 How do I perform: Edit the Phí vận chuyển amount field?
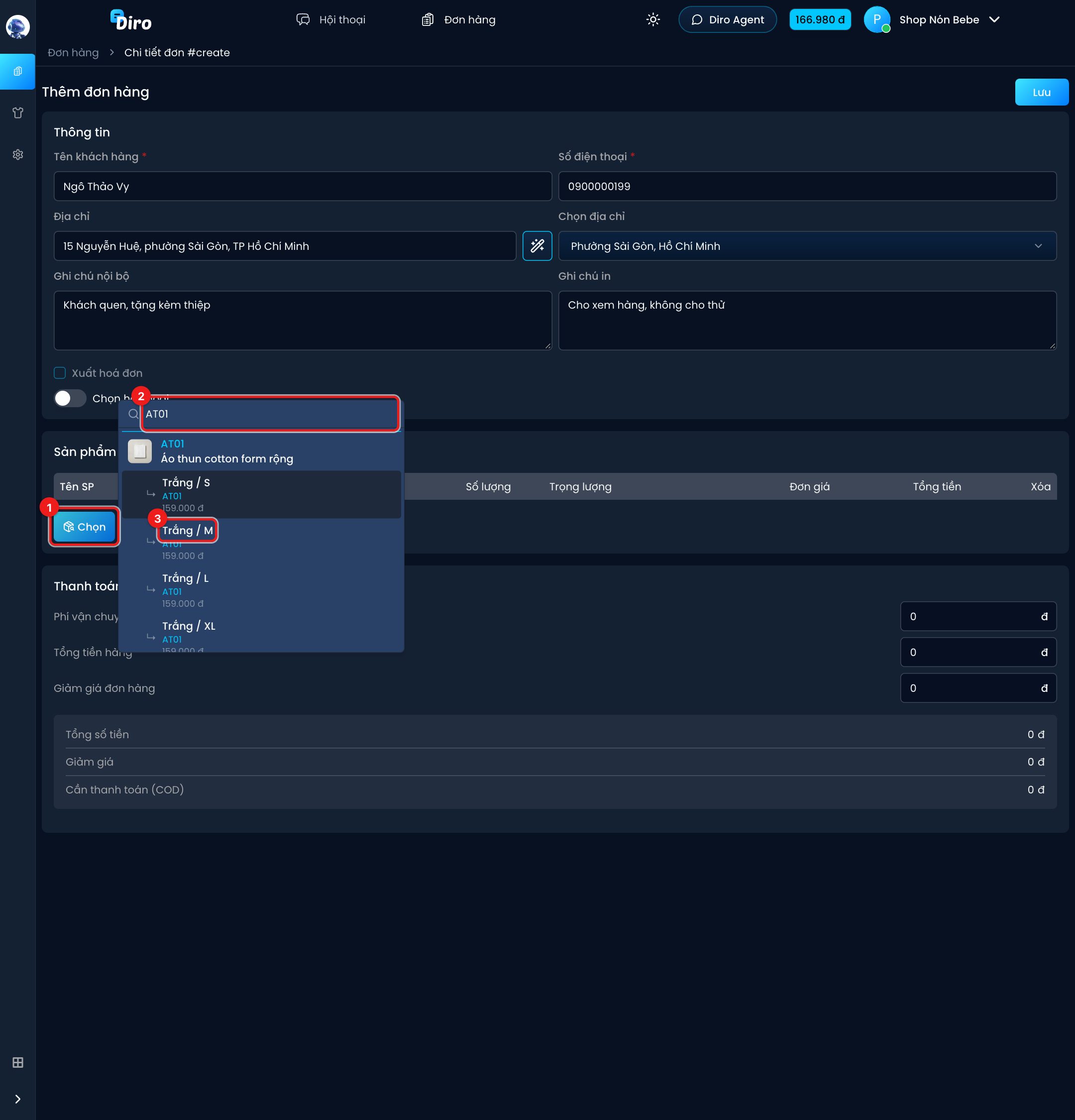tap(978, 617)
